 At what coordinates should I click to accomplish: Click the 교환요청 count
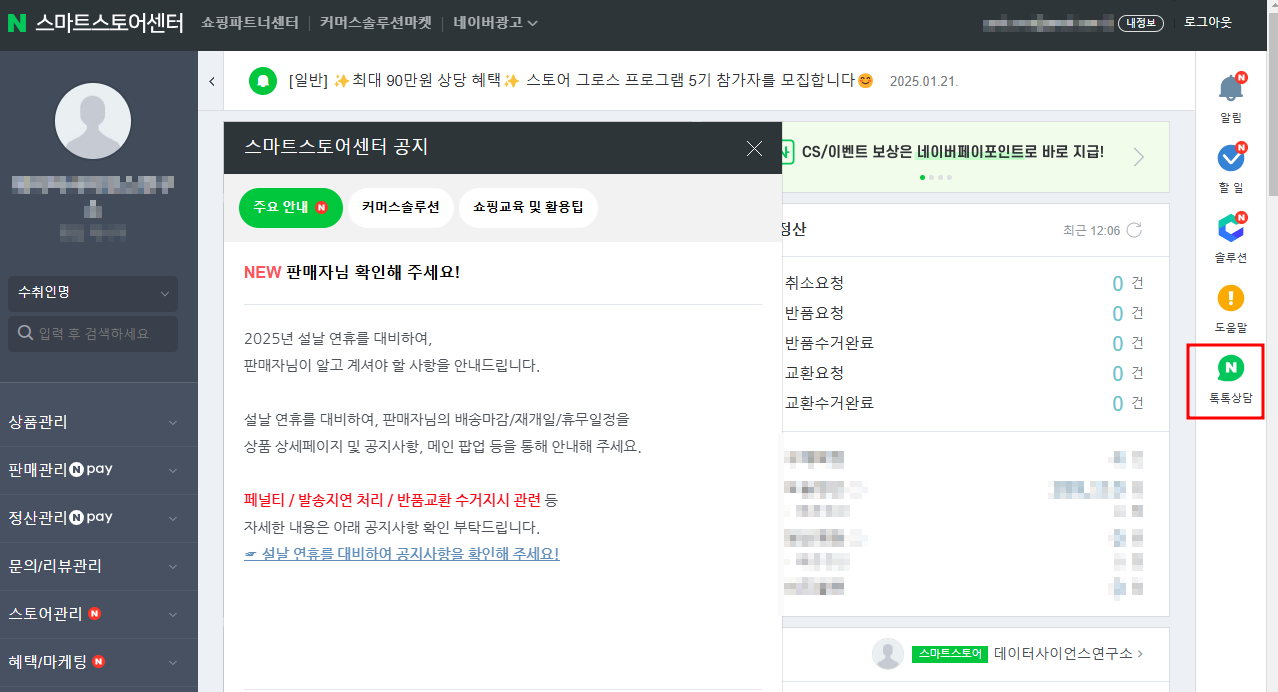click(x=1117, y=374)
